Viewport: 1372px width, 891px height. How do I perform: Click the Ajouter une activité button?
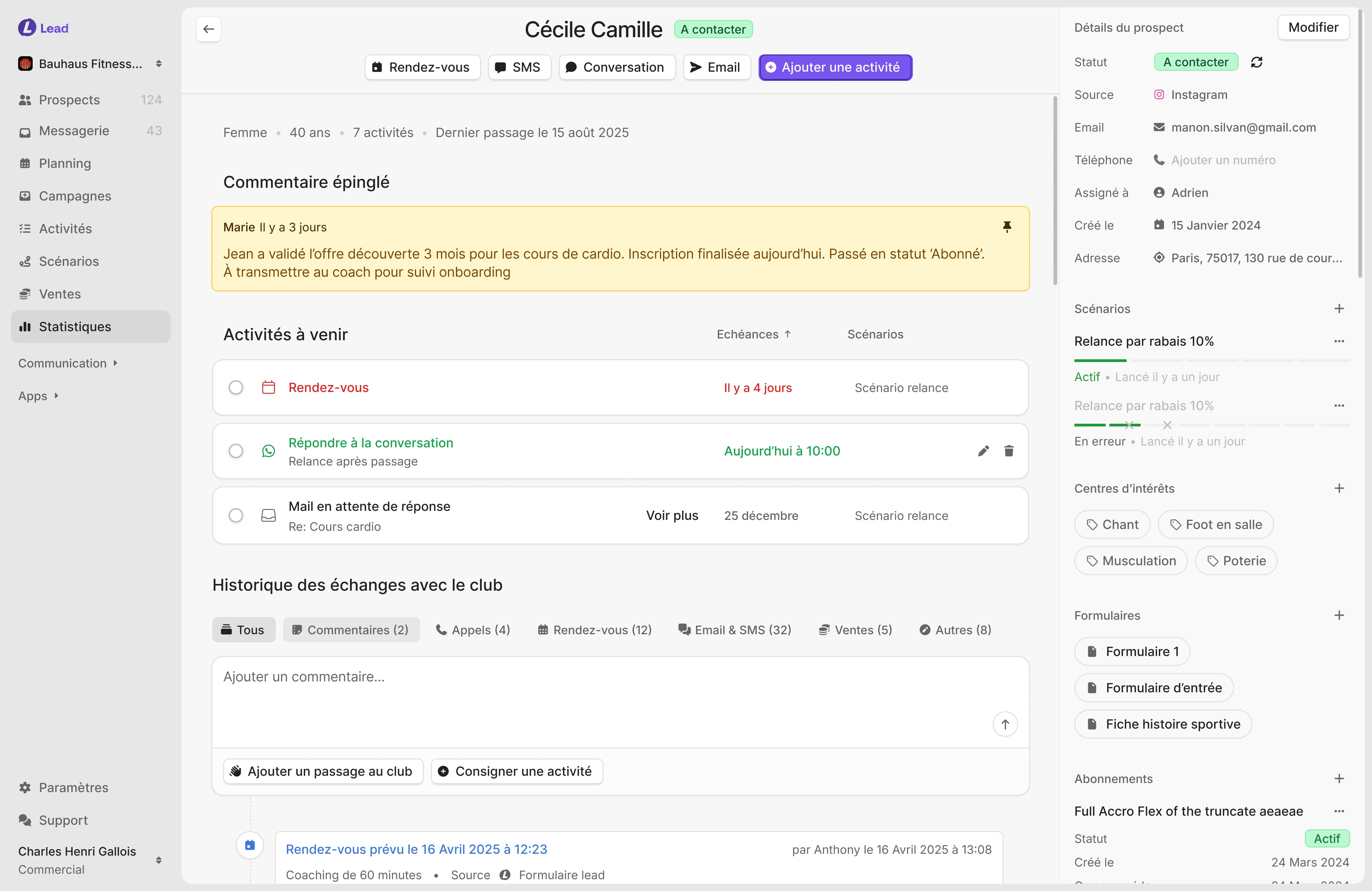[835, 67]
